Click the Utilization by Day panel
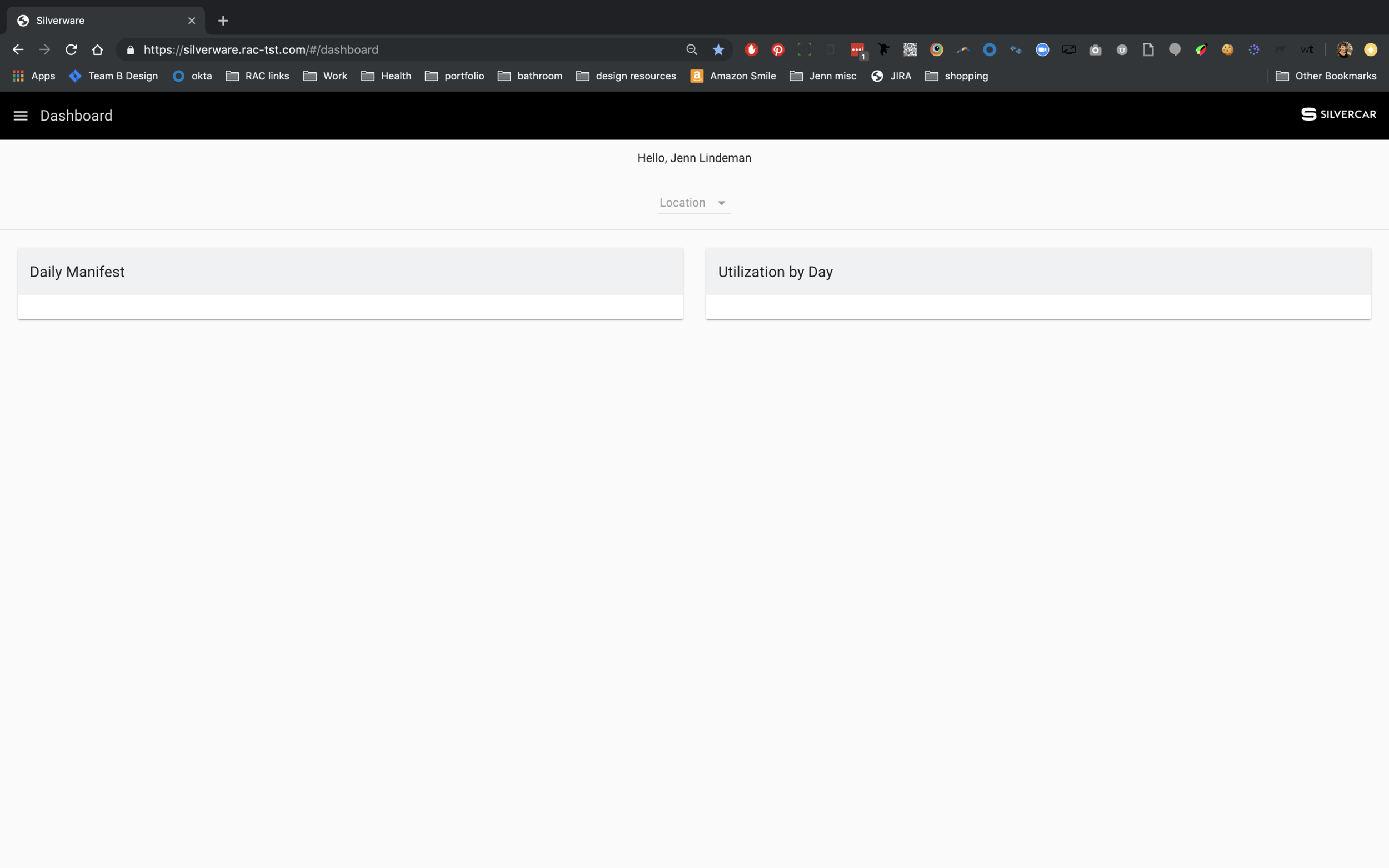Screen dimensions: 1389x868 [x=1038, y=283]
